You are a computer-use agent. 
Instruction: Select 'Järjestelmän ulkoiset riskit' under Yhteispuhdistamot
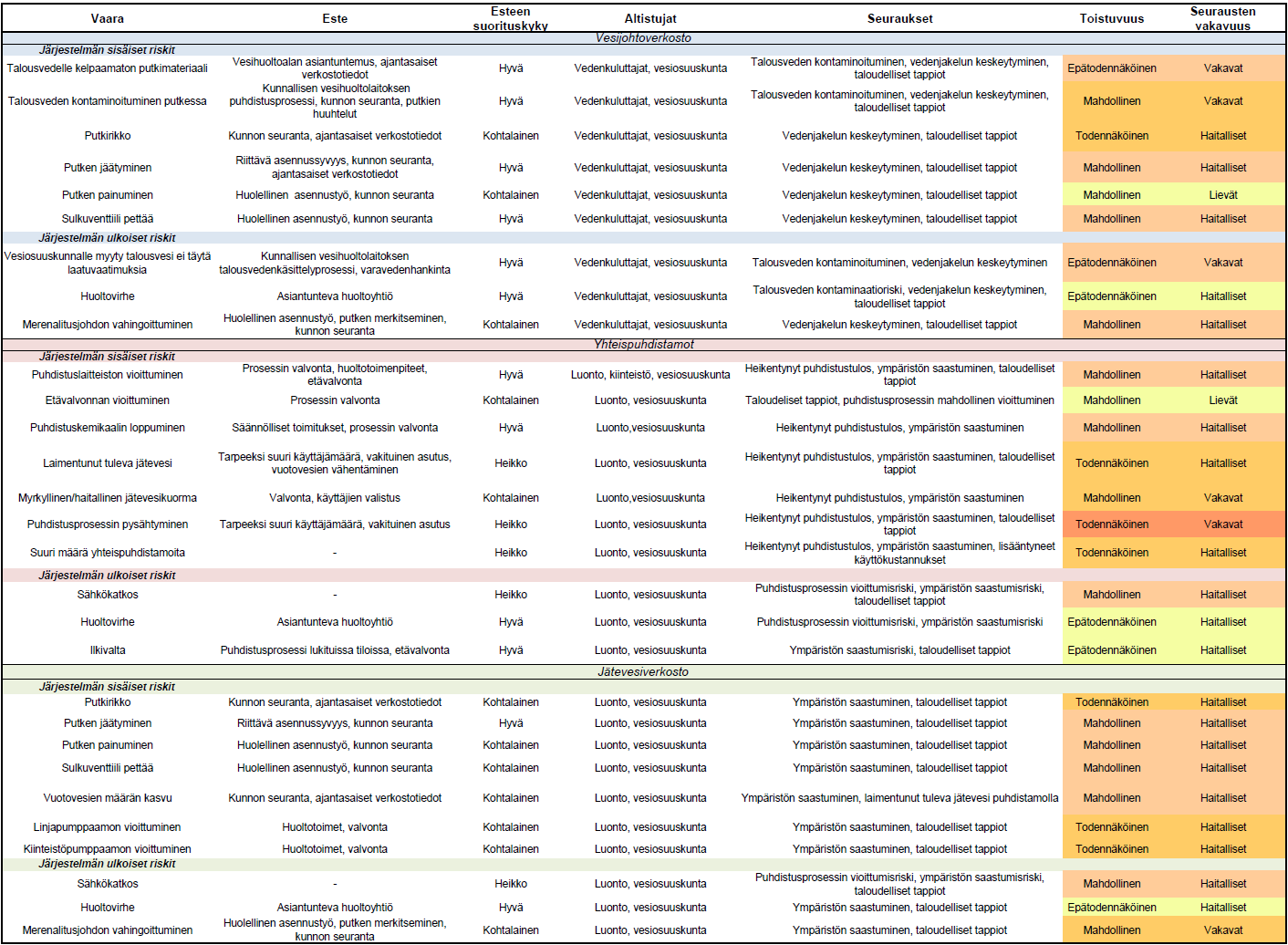click(x=108, y=576)
